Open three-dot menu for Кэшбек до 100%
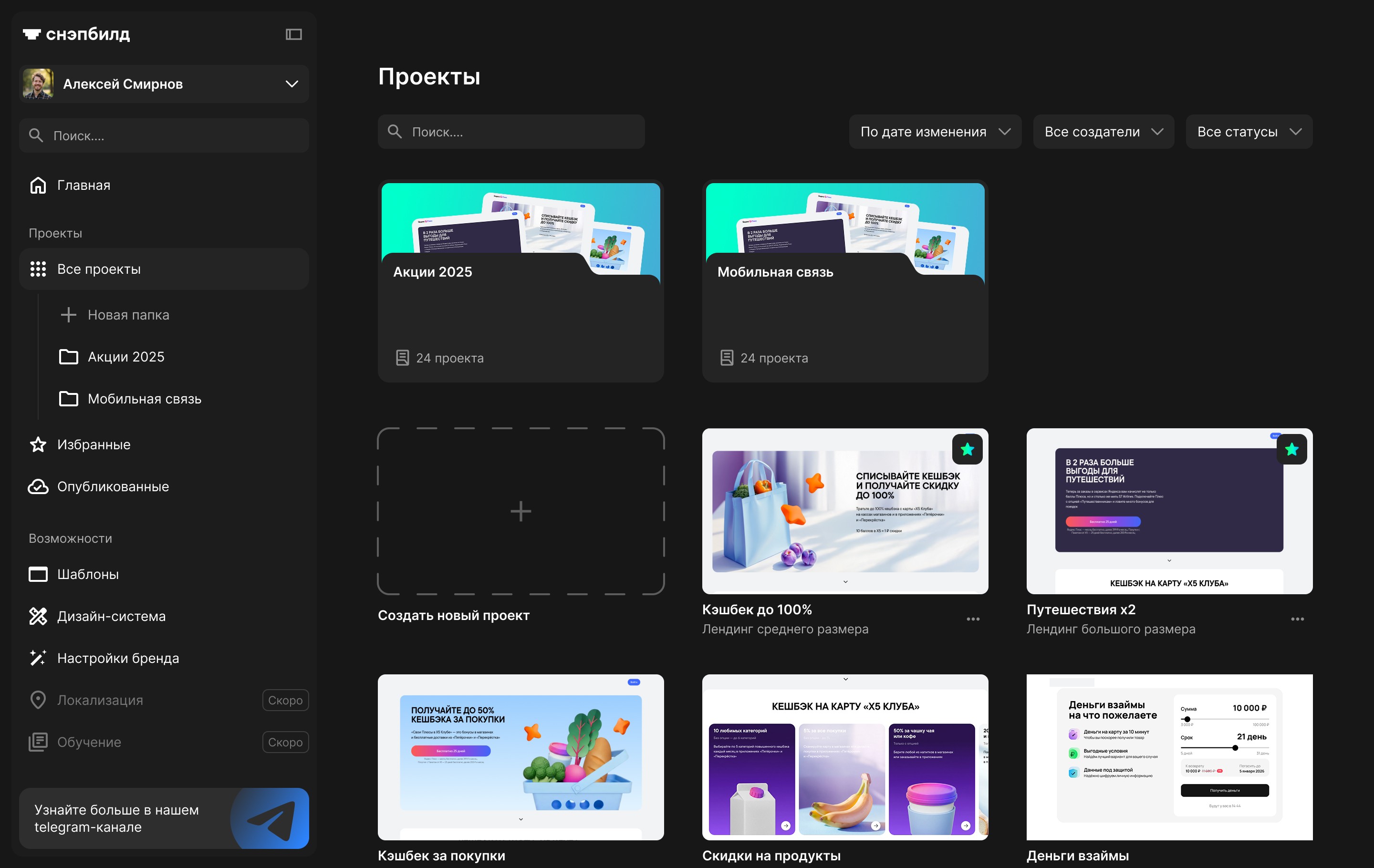This screenshot has width=1374, height=868. point(973,620)
